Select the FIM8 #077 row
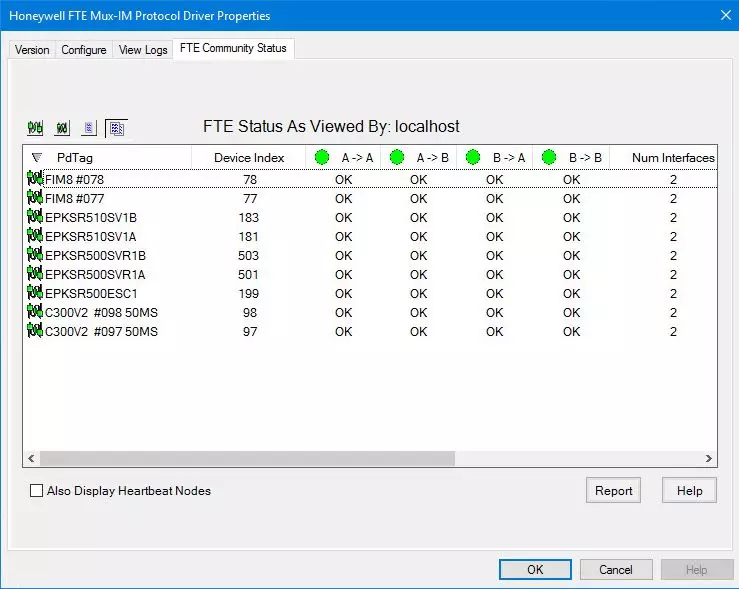Image resolution: width=739 pixels, height=589 pixels. tap(371, 198)
